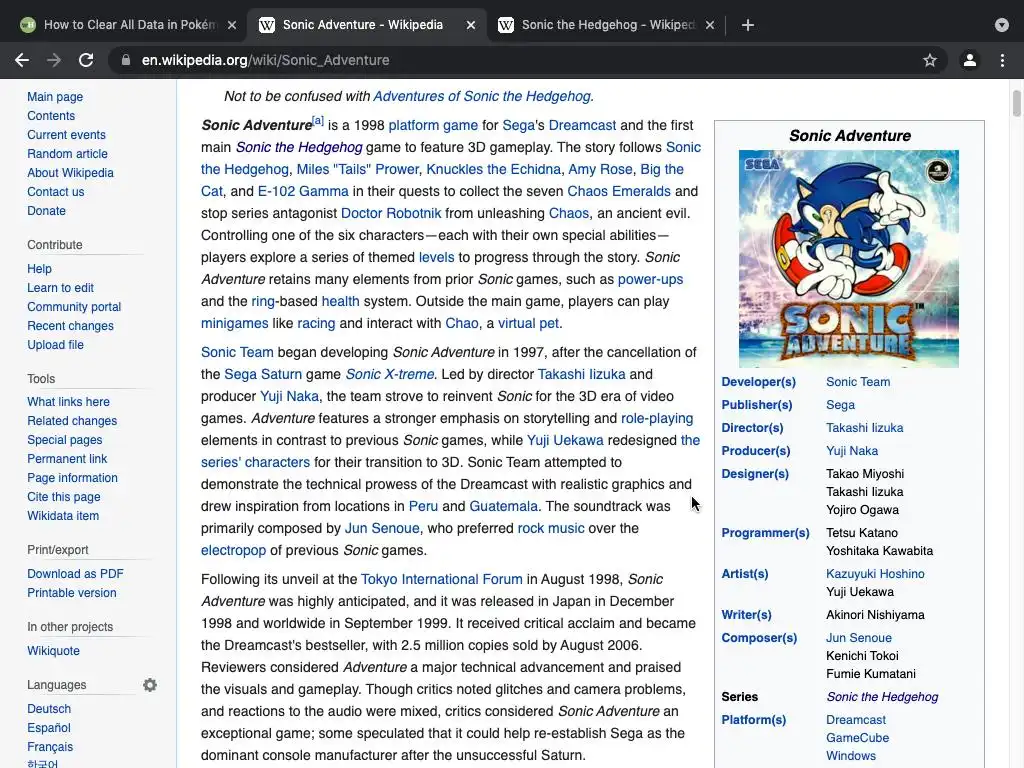Open Languages settings gear icon
Viewport: 1024px width, 768px height.
tap(150, 685)
